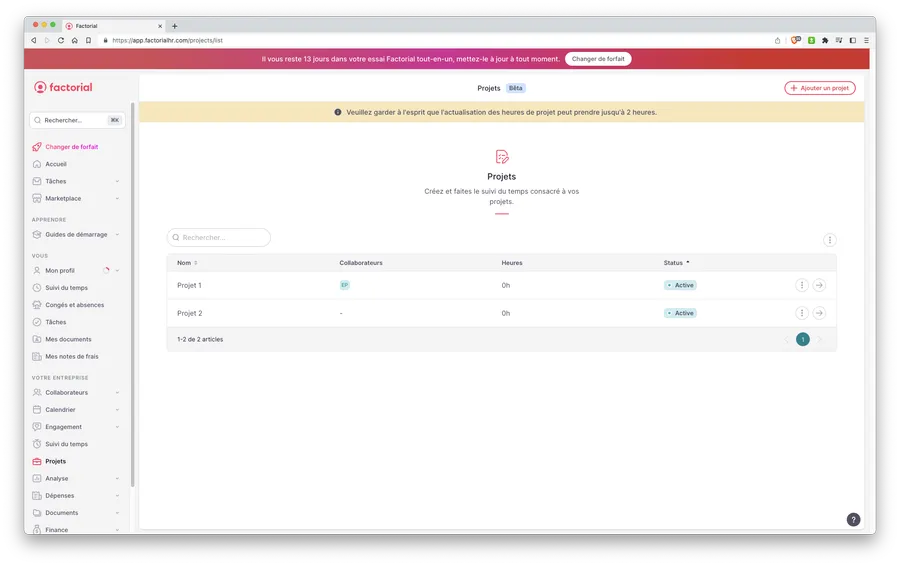Image resolution: width=900 pixels, height=566 pixels.
Task: Click the Mes notes de frais icon
Action: pos(37,356)
